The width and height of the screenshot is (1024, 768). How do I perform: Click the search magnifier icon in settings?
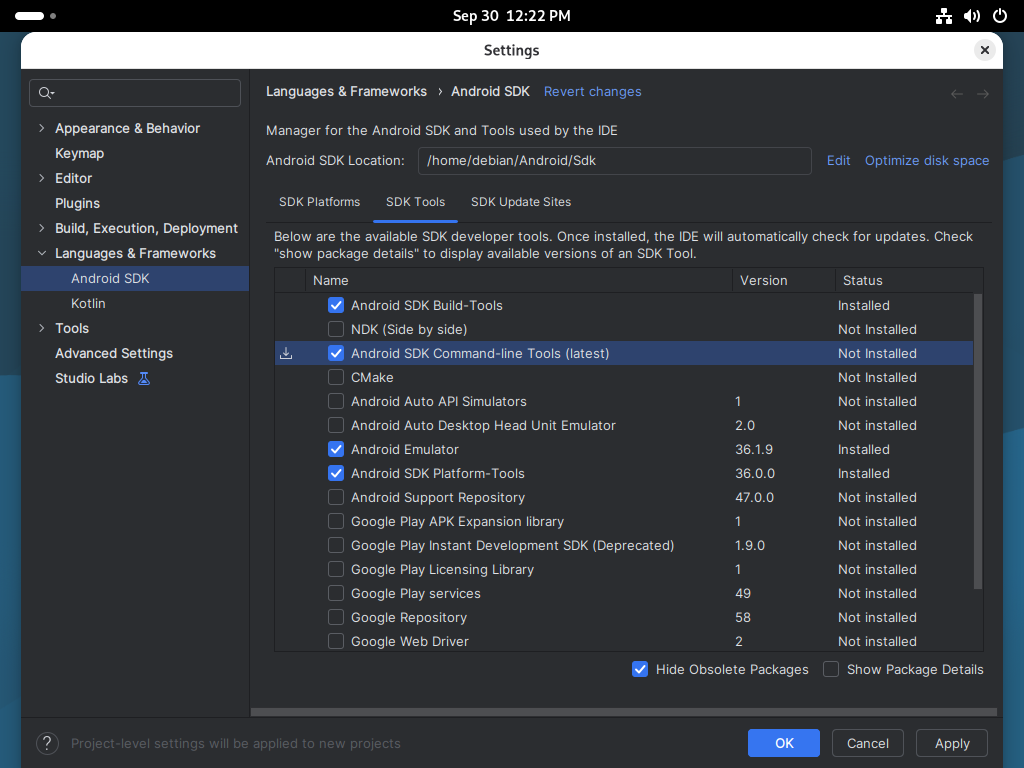pos(45,93)
